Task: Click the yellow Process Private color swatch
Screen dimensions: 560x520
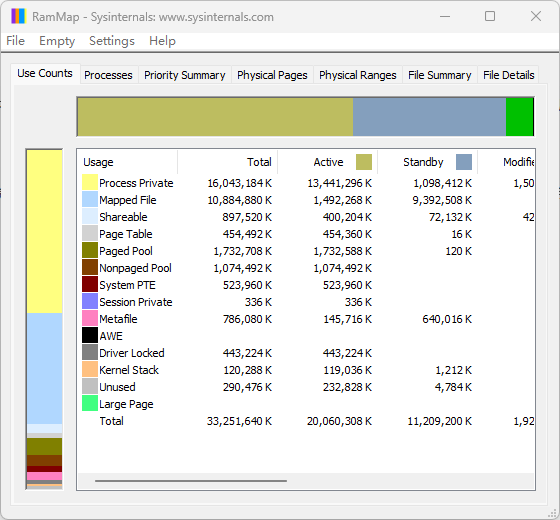Action: 90,182
